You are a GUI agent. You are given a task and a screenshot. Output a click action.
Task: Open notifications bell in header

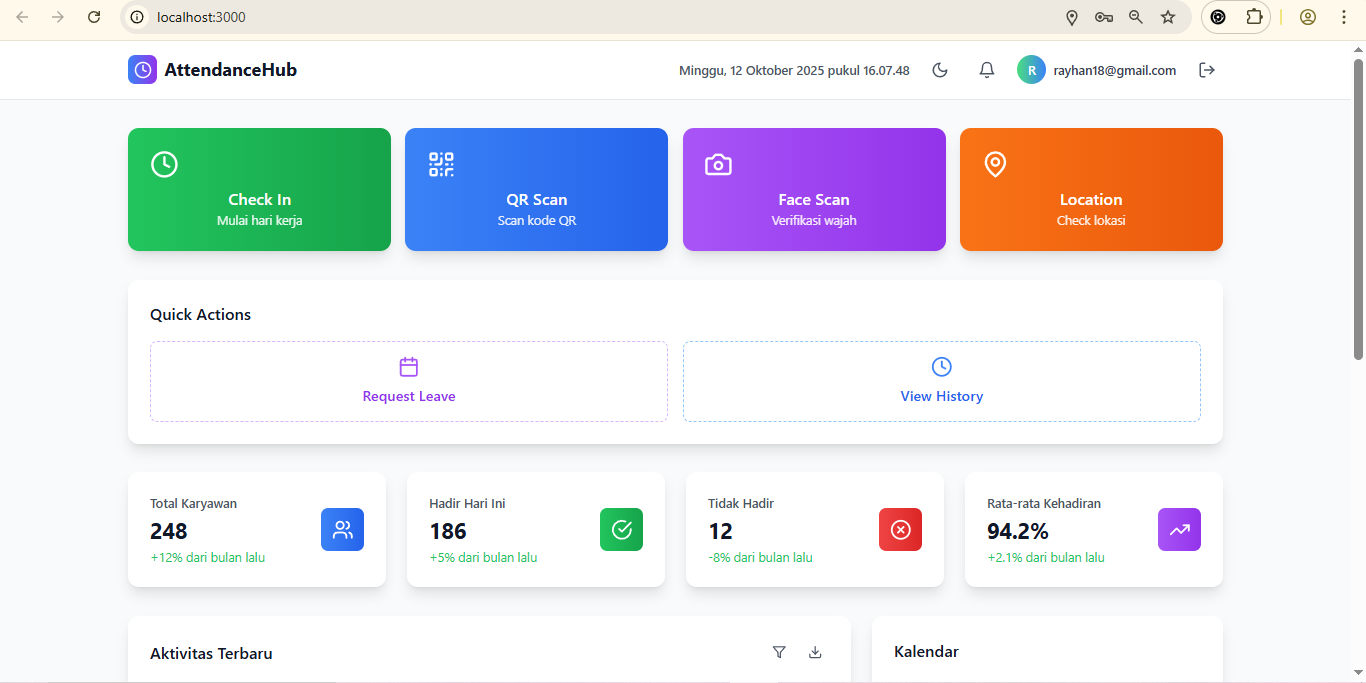coord(987,70)
